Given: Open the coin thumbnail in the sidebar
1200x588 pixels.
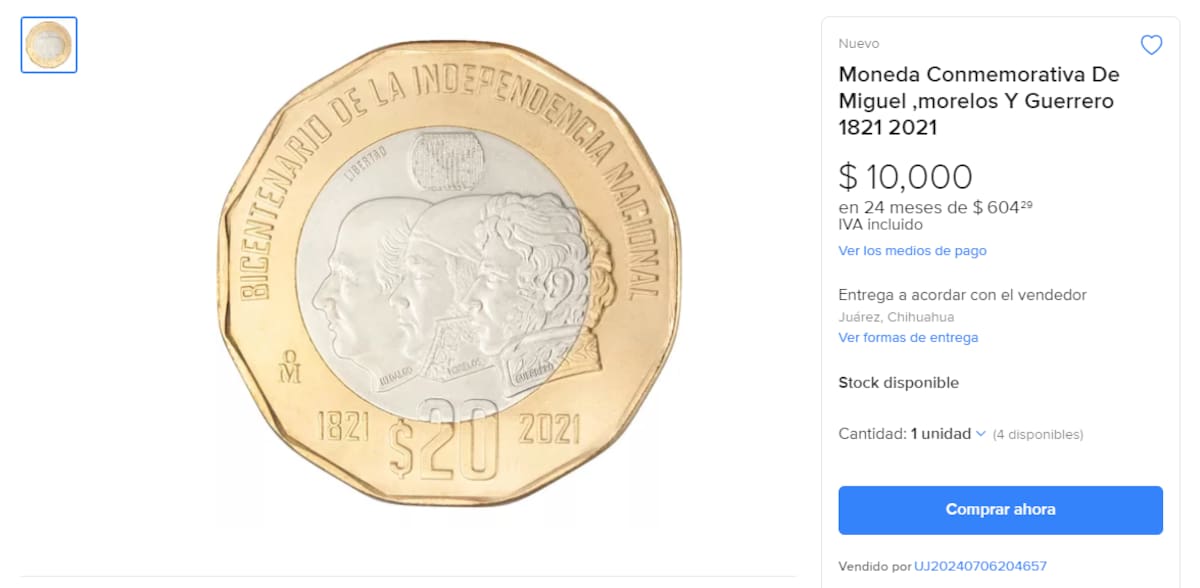Looking at the screenshot, I should pos(48,44).
